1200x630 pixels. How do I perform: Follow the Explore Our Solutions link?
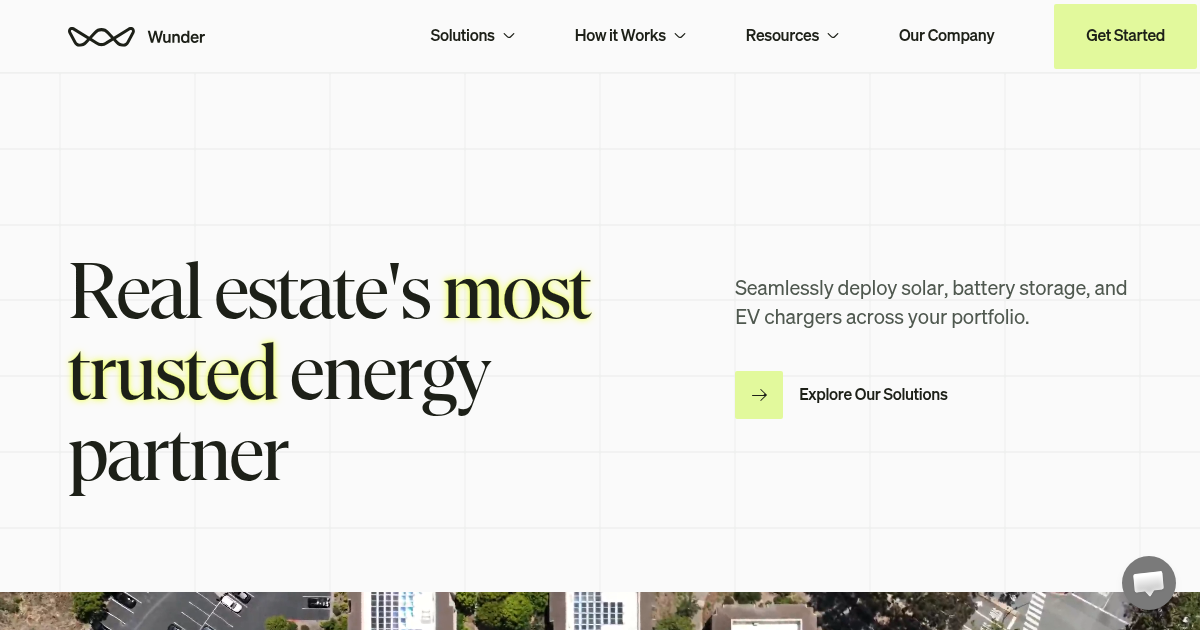point(873,395)
